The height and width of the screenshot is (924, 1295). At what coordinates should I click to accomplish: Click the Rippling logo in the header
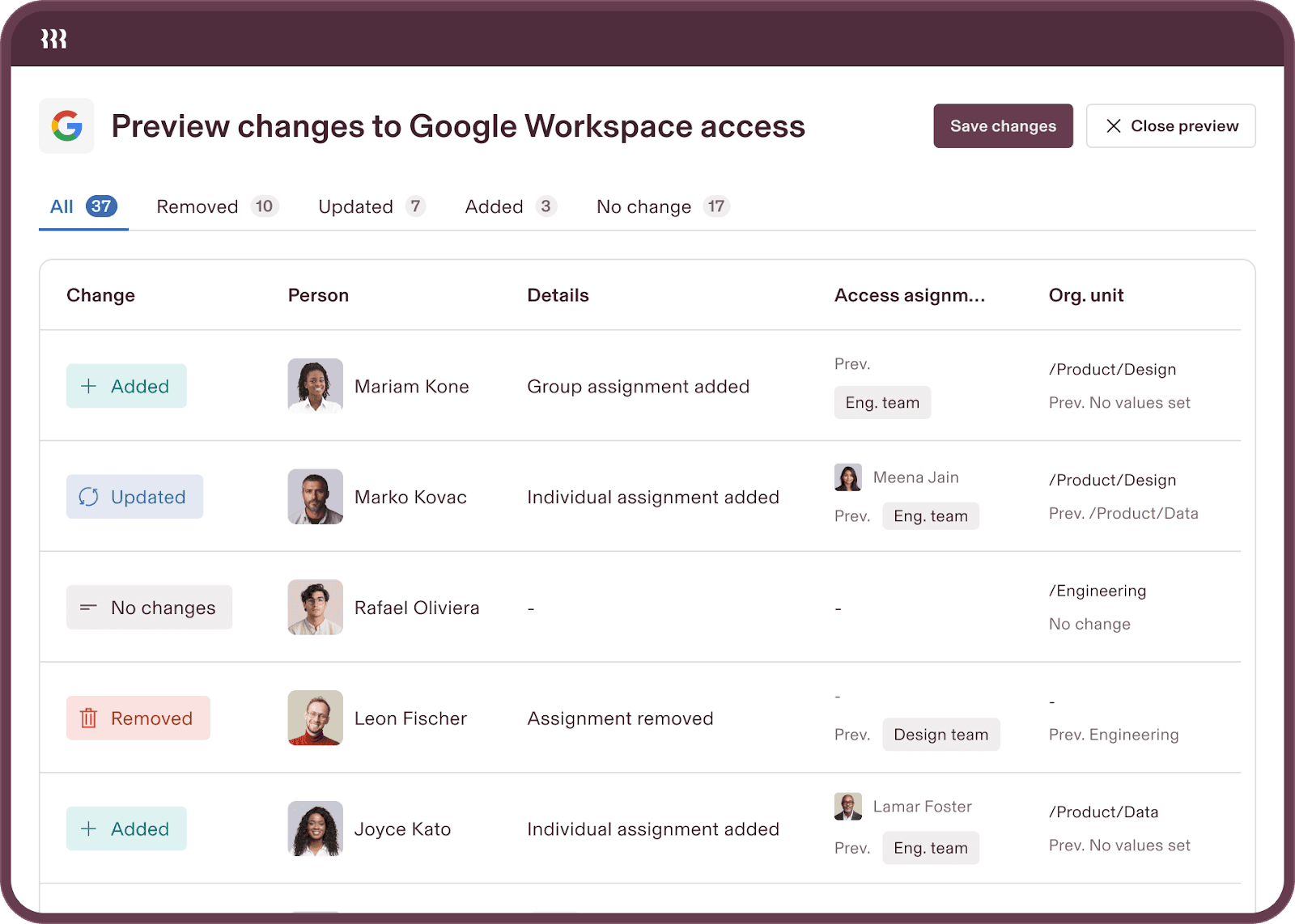pos(53,39)
